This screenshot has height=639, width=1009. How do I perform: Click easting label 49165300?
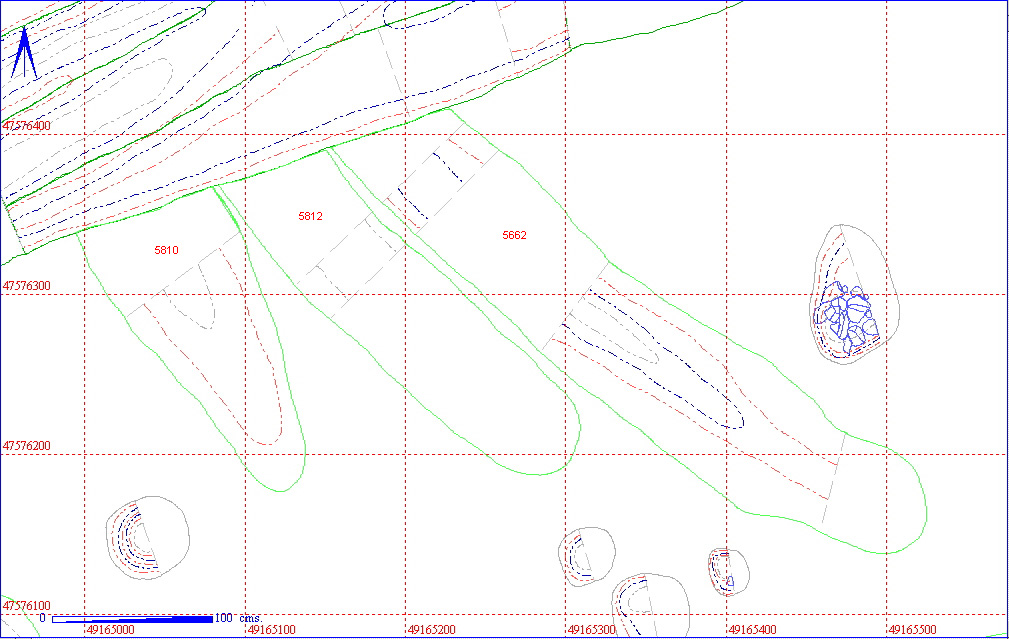coord(592,630)
